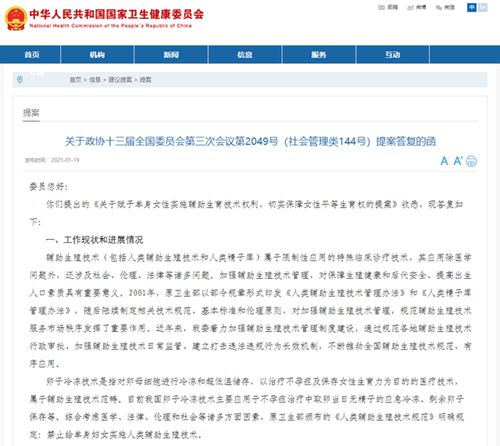The height and width of the screenshot is (446, 500).
Task: Open the 微信 WeChat icon link
Action: (x=445, y=7)
